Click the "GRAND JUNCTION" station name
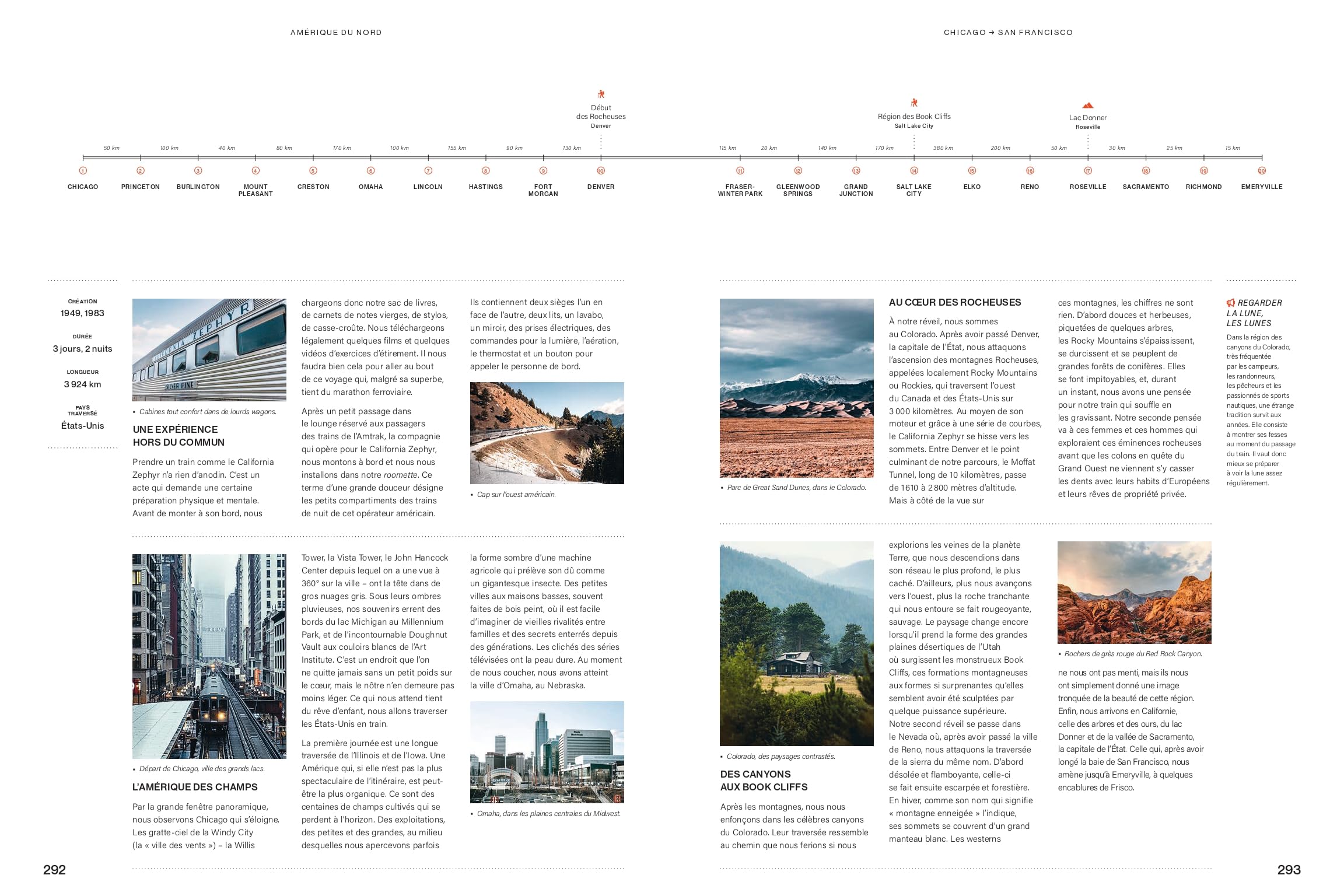Image resolution: width=1344 pixels, height=896 pixels. [x=856, y=190]
